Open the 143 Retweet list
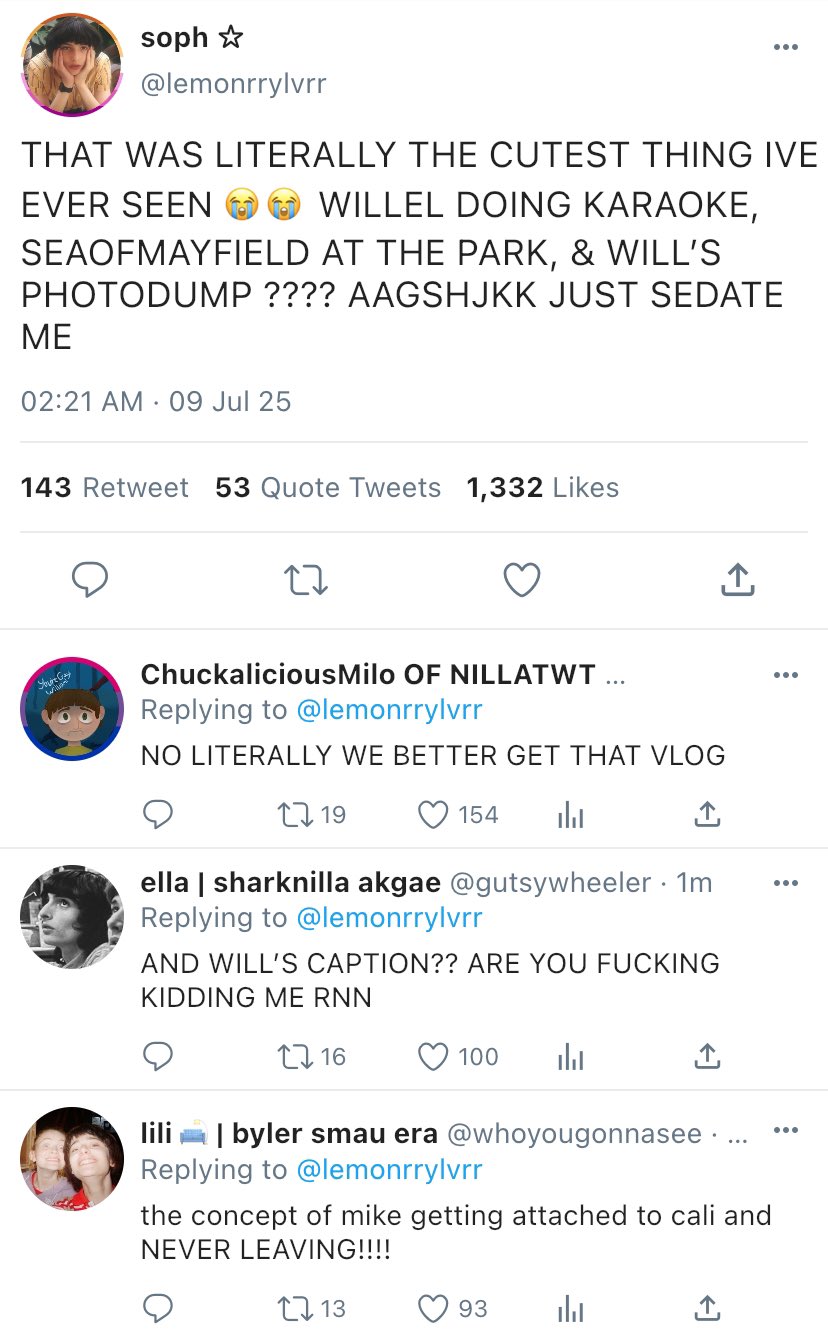Screen dimensions: 828x1340 pyautogui.click(x=105, y=488)
